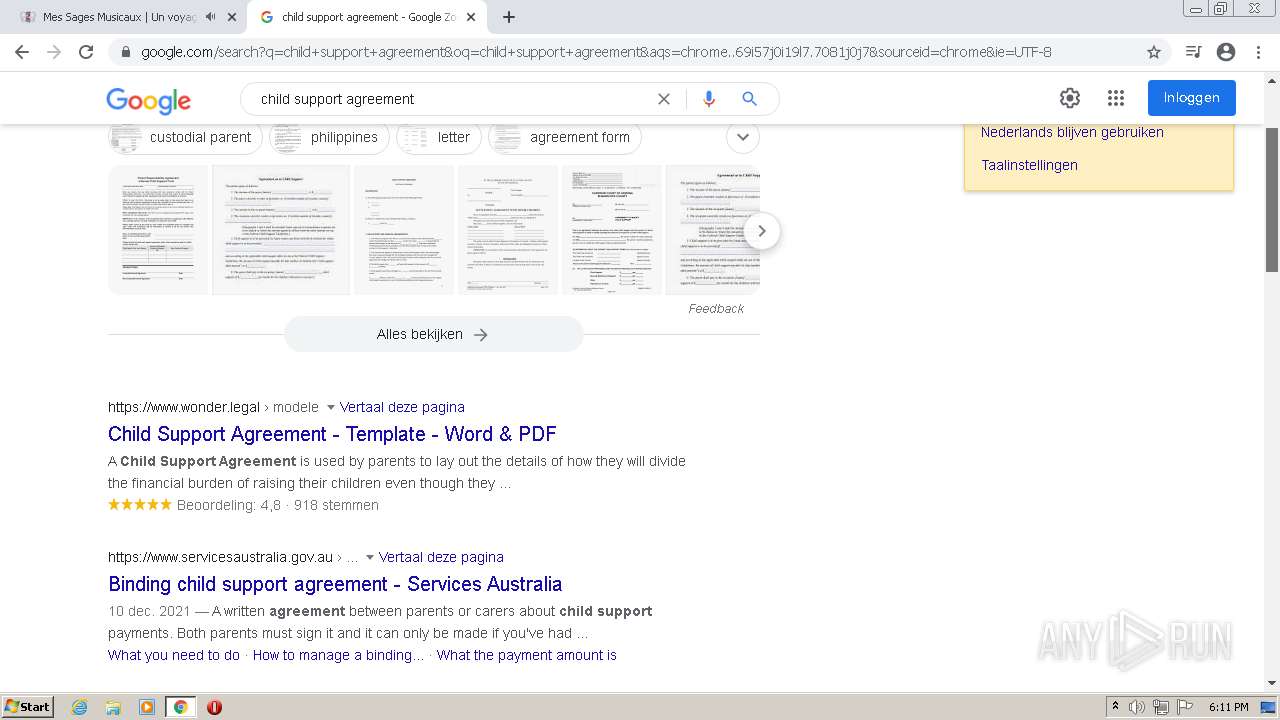Click the forward navigation arrow

54,52
